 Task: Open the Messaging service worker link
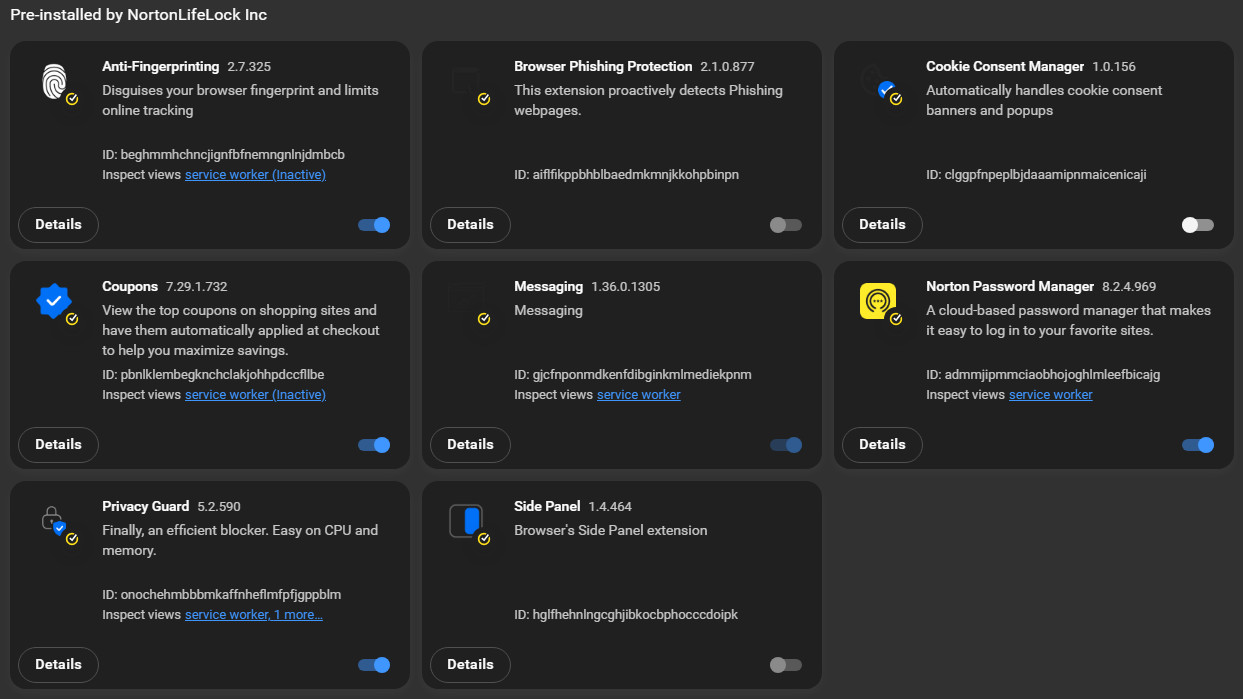[x=638, y=395]
